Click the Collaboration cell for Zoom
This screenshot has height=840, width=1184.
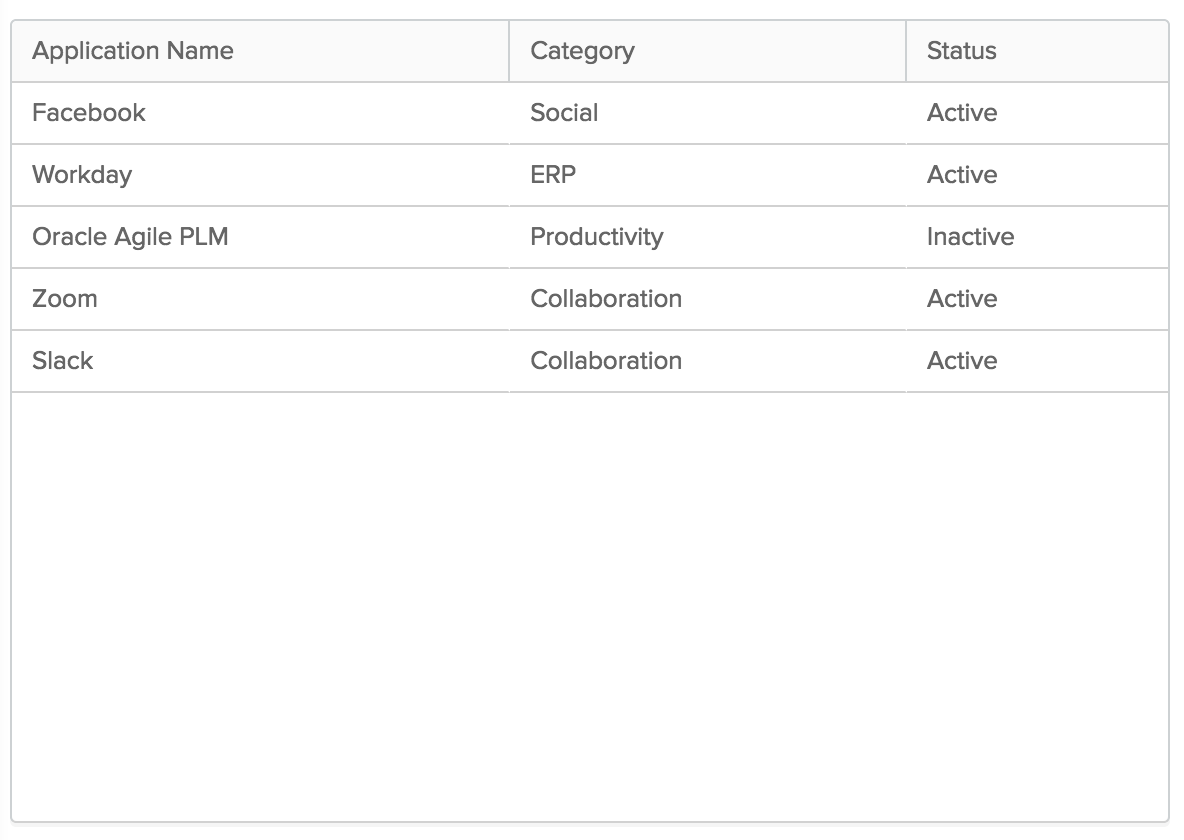pos(606,299)
